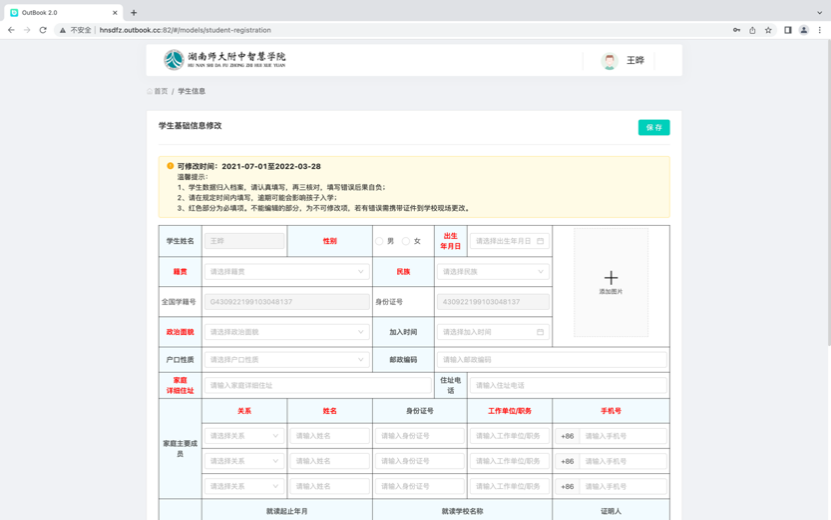Switch to the OutBook 2.0 tab
The width and height of the screenshot is (831, 520).
[60, 12]
